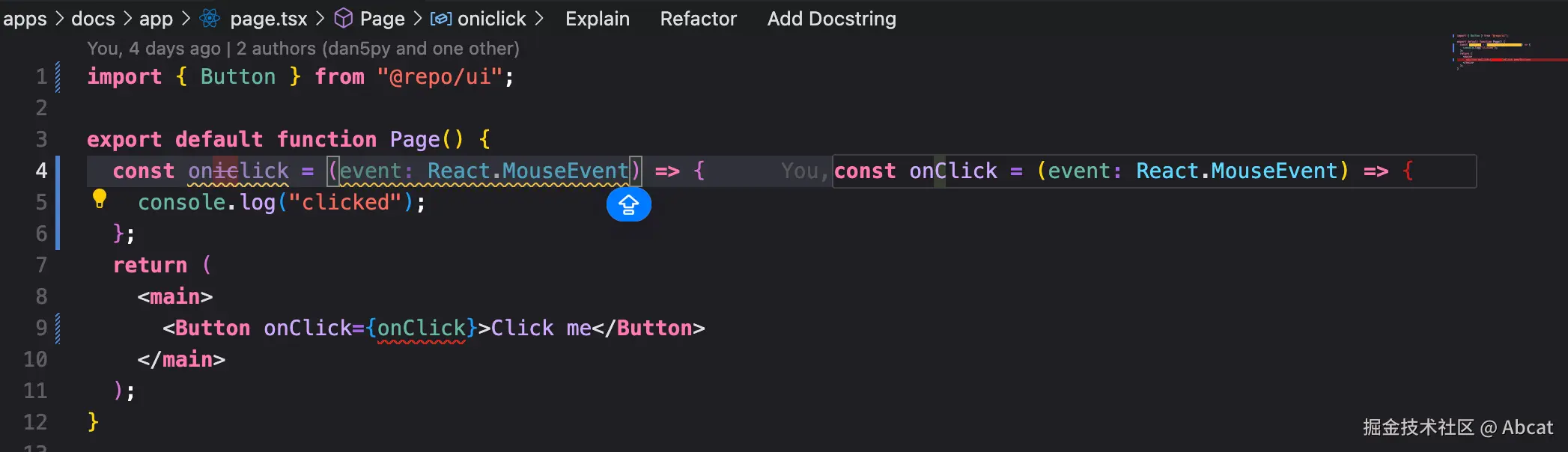Click the blue circular up-arrow icon
This screenshot has height=452, width=1568.
click(x=628, y=204)
